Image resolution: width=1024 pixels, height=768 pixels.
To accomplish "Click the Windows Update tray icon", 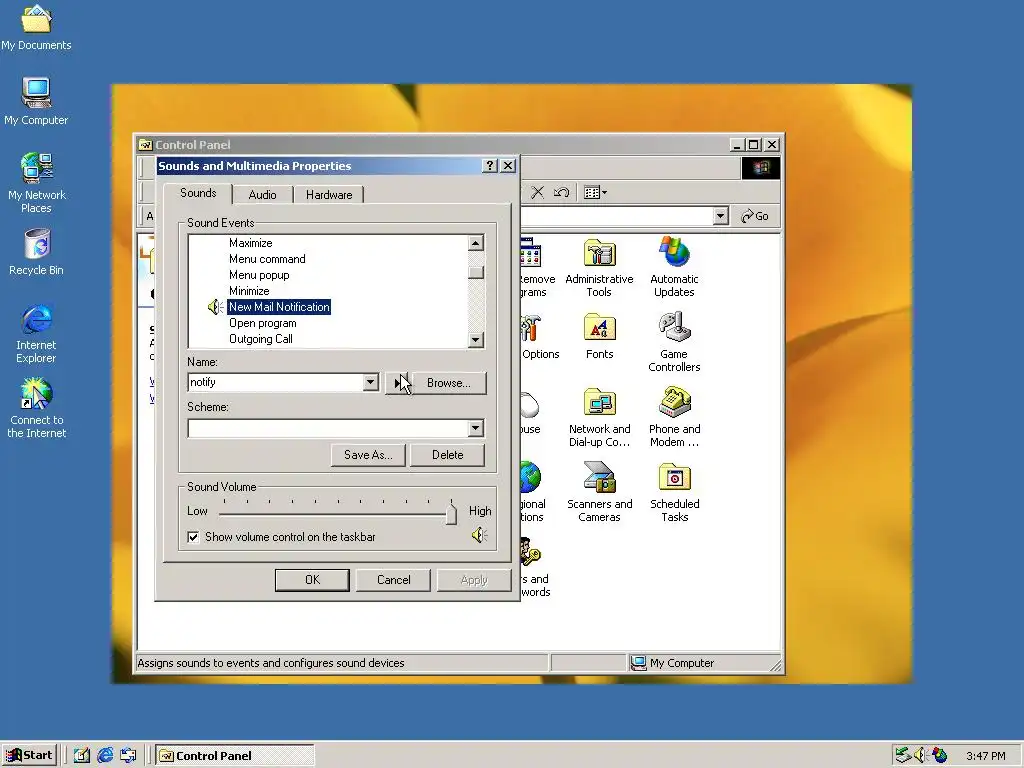I will (x=939, y=755).
